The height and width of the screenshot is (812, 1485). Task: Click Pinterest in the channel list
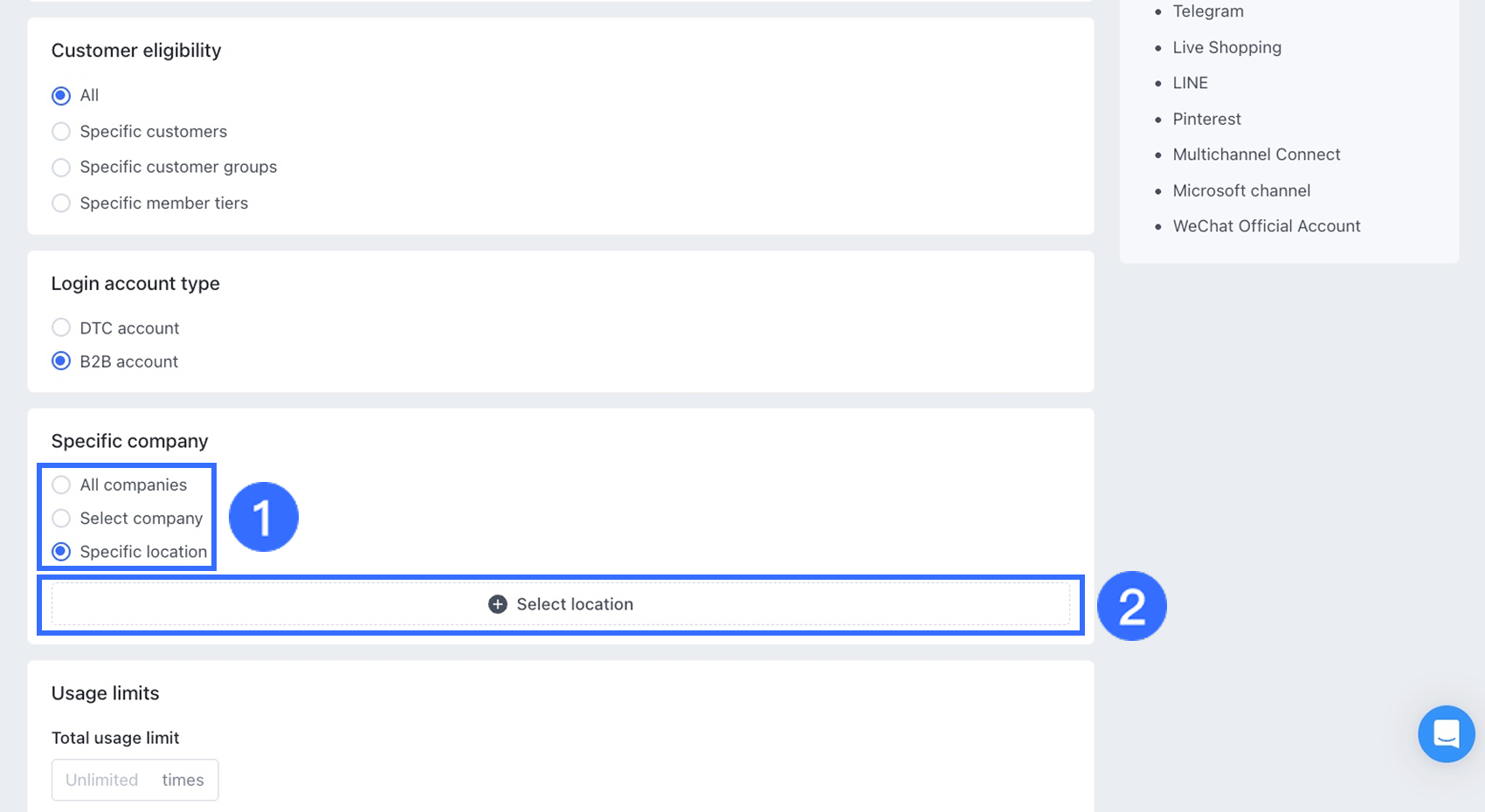pyautogui.click(x=1206, y=119)
